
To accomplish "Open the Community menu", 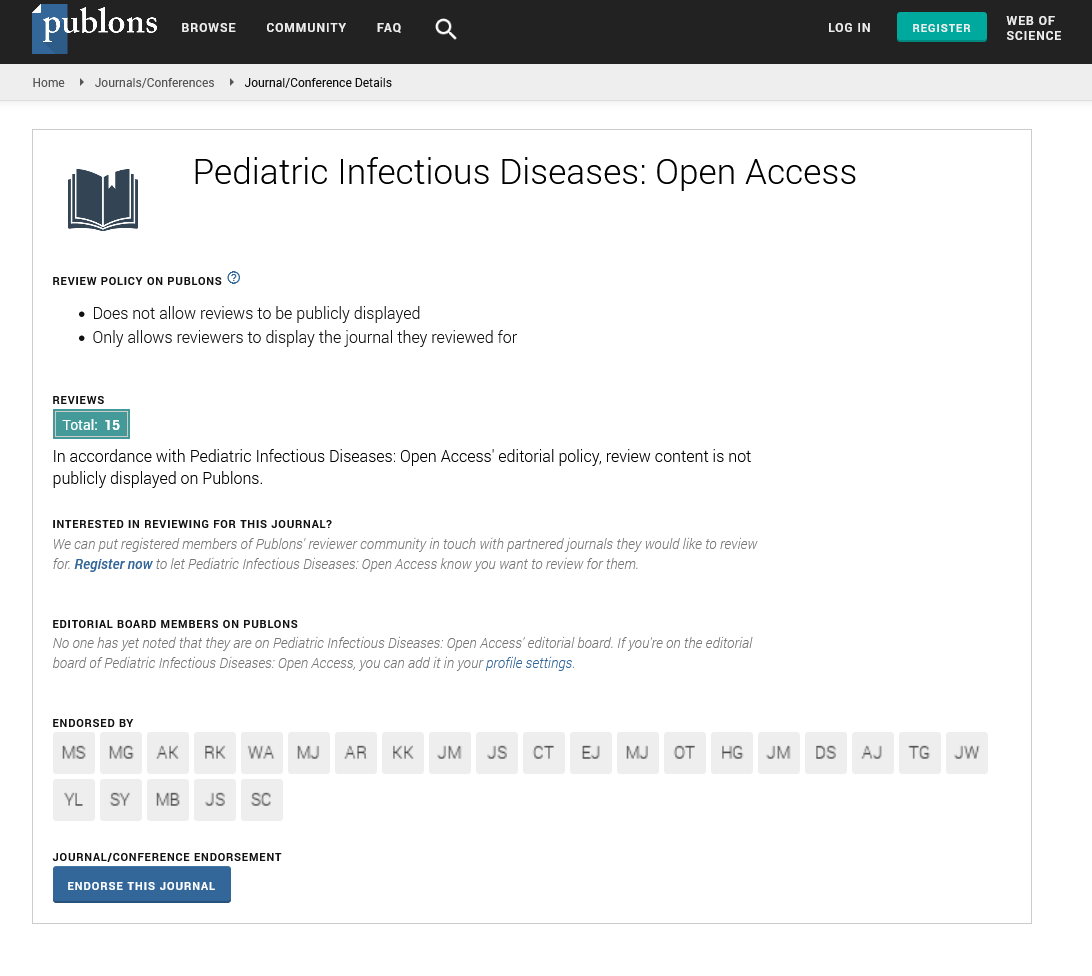I will point(306,28).
